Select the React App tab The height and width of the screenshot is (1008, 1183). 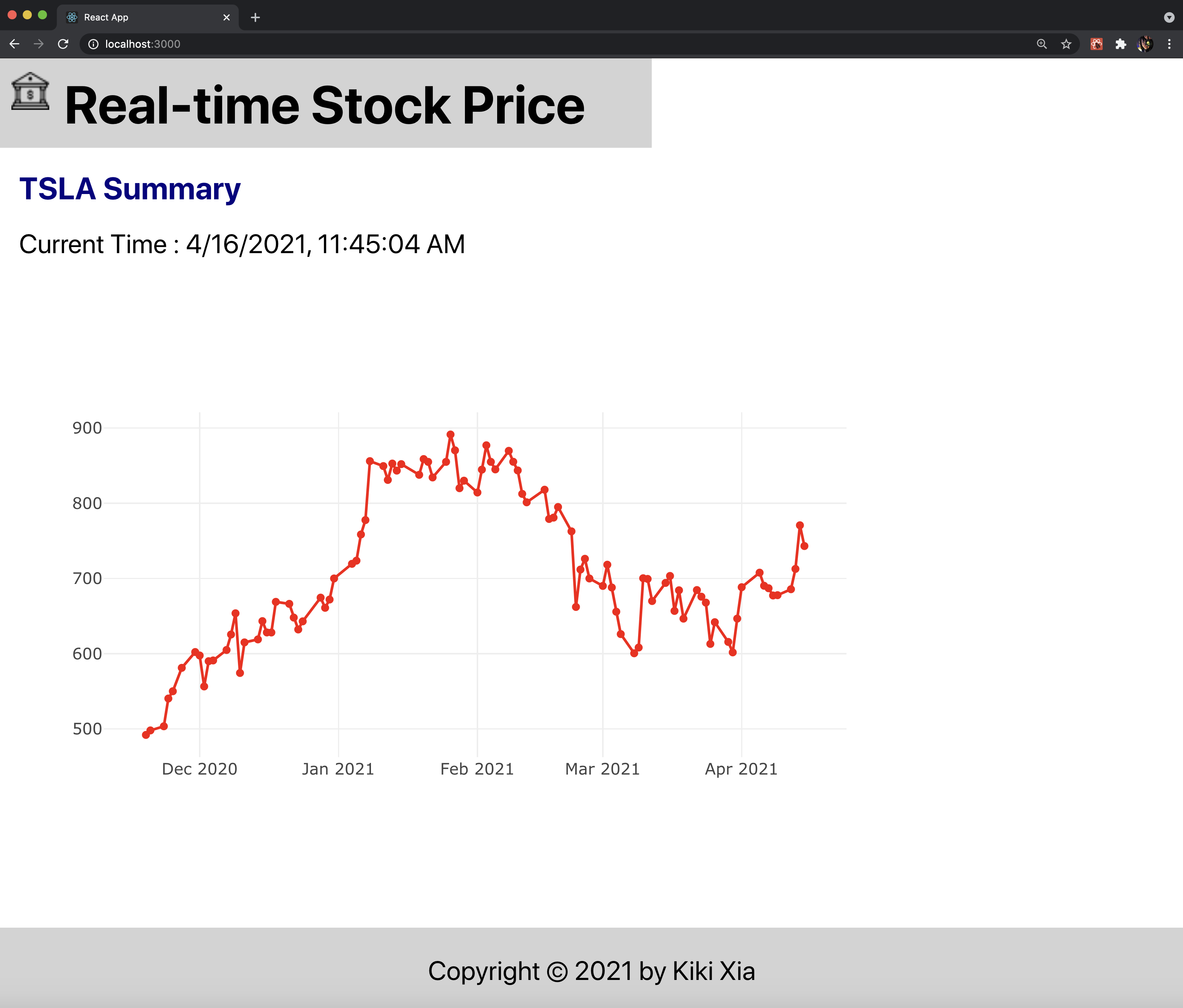click(143, 17)
